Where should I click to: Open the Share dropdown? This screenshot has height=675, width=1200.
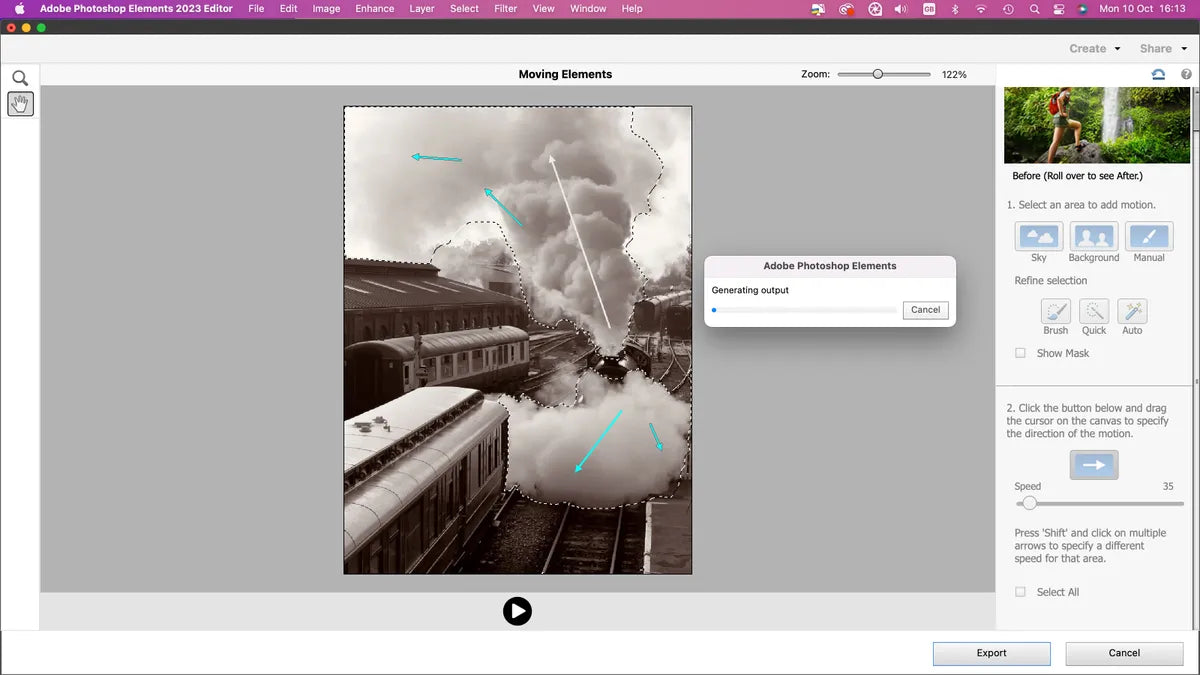pyautogui.click(x=1162, y=48)
